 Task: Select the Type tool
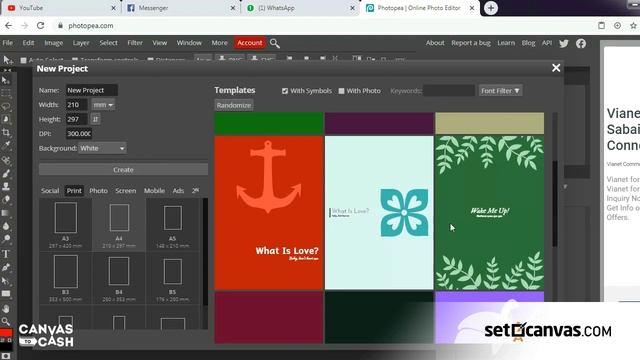click(6, 254)
